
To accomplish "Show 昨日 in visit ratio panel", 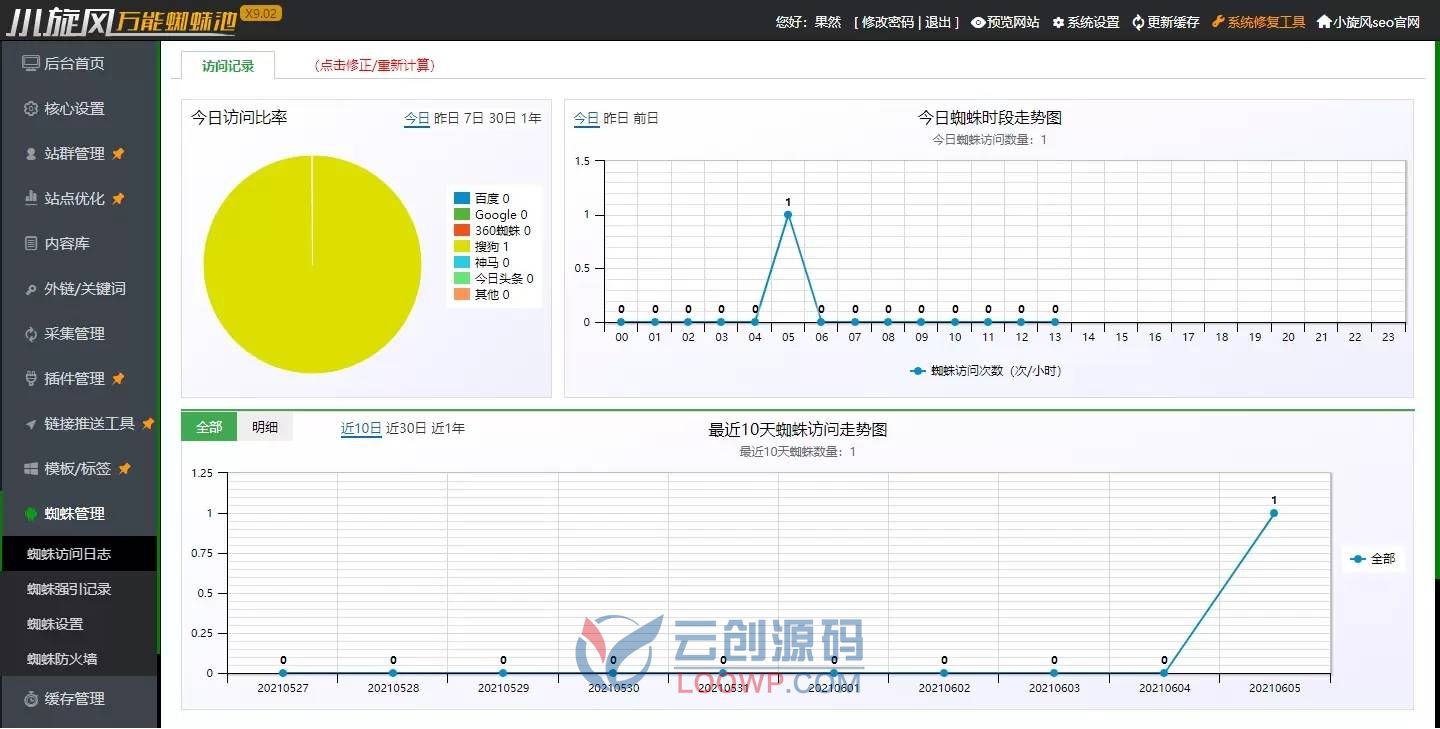I will click(x=447, y=118).
